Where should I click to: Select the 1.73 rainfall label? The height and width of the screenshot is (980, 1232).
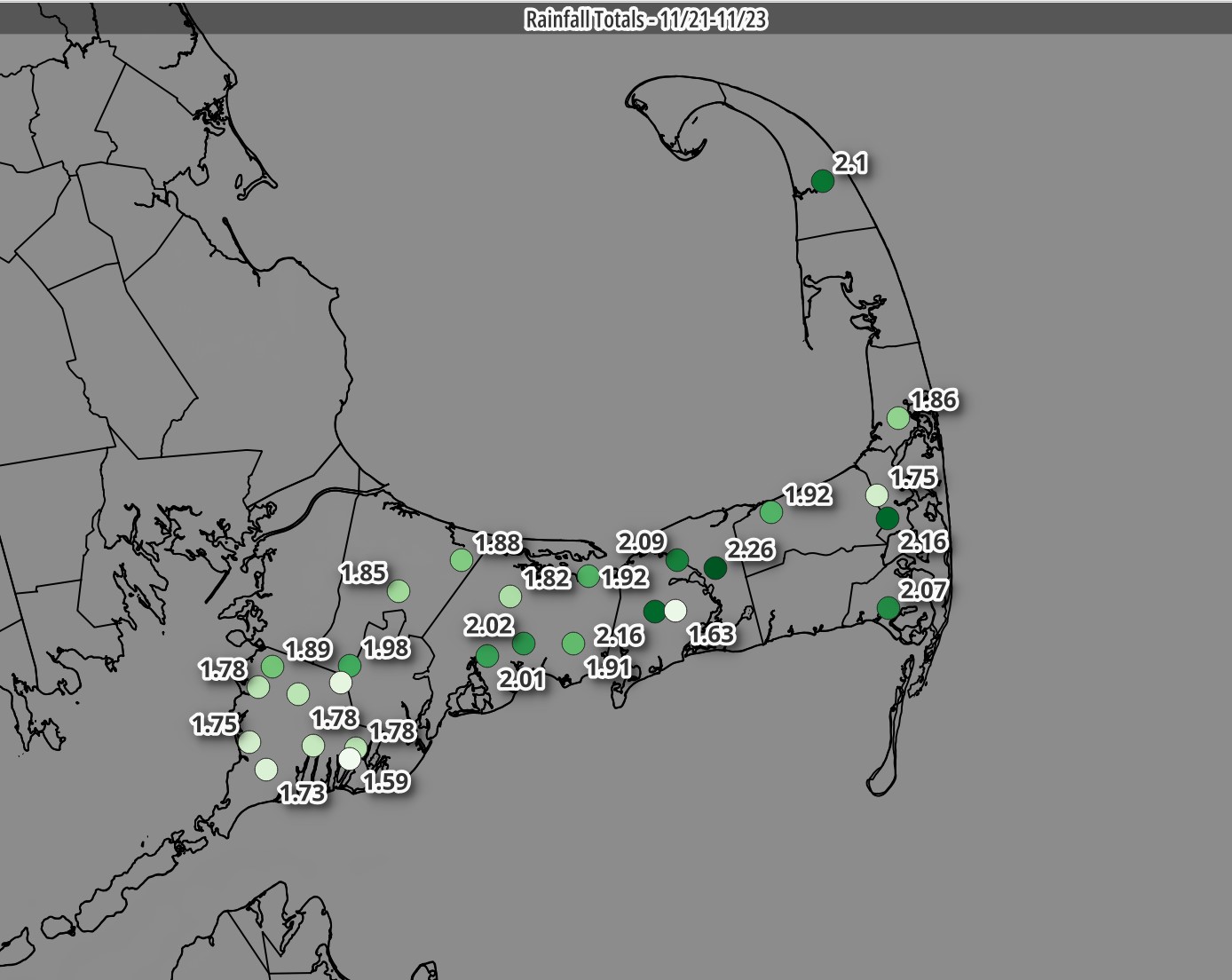click(x=303, y=793)
